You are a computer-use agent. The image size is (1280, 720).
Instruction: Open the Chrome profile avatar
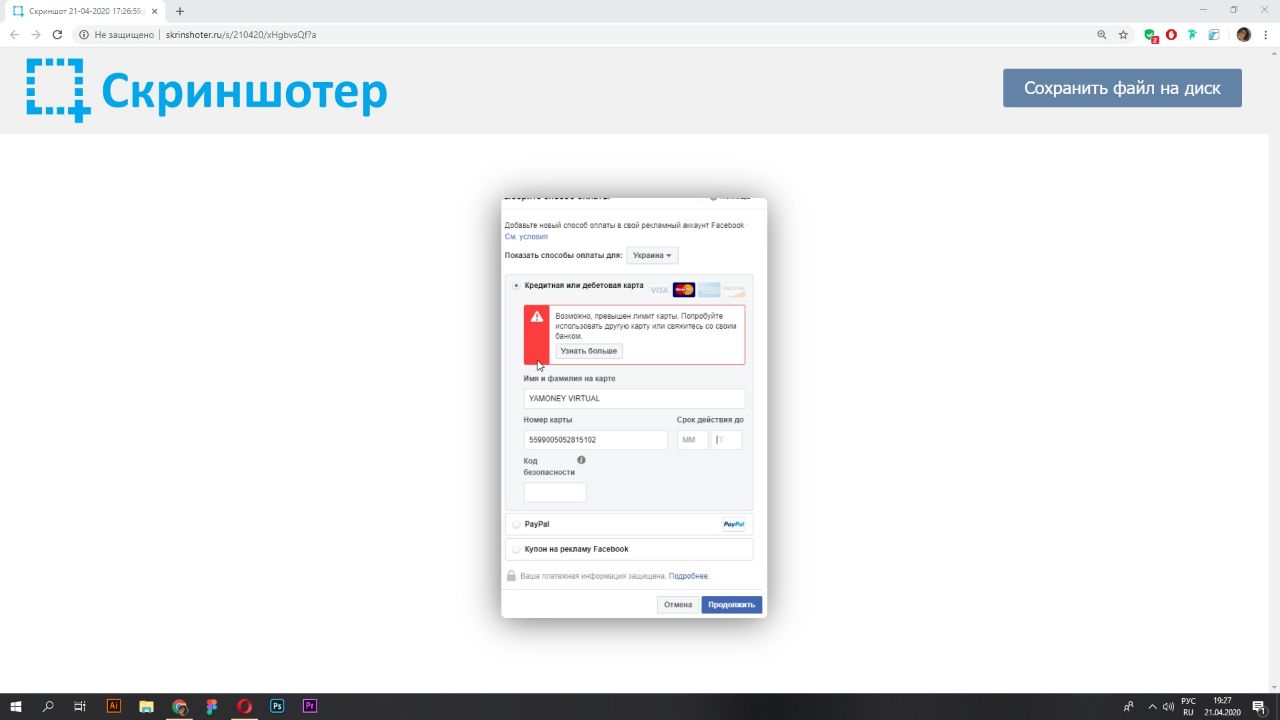pos(1243,34)
